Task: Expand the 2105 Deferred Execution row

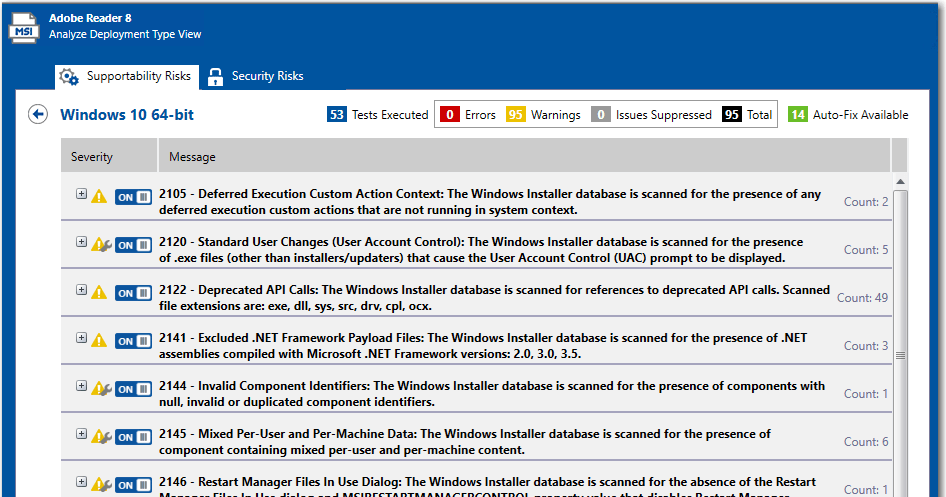Action: (82, 194)
